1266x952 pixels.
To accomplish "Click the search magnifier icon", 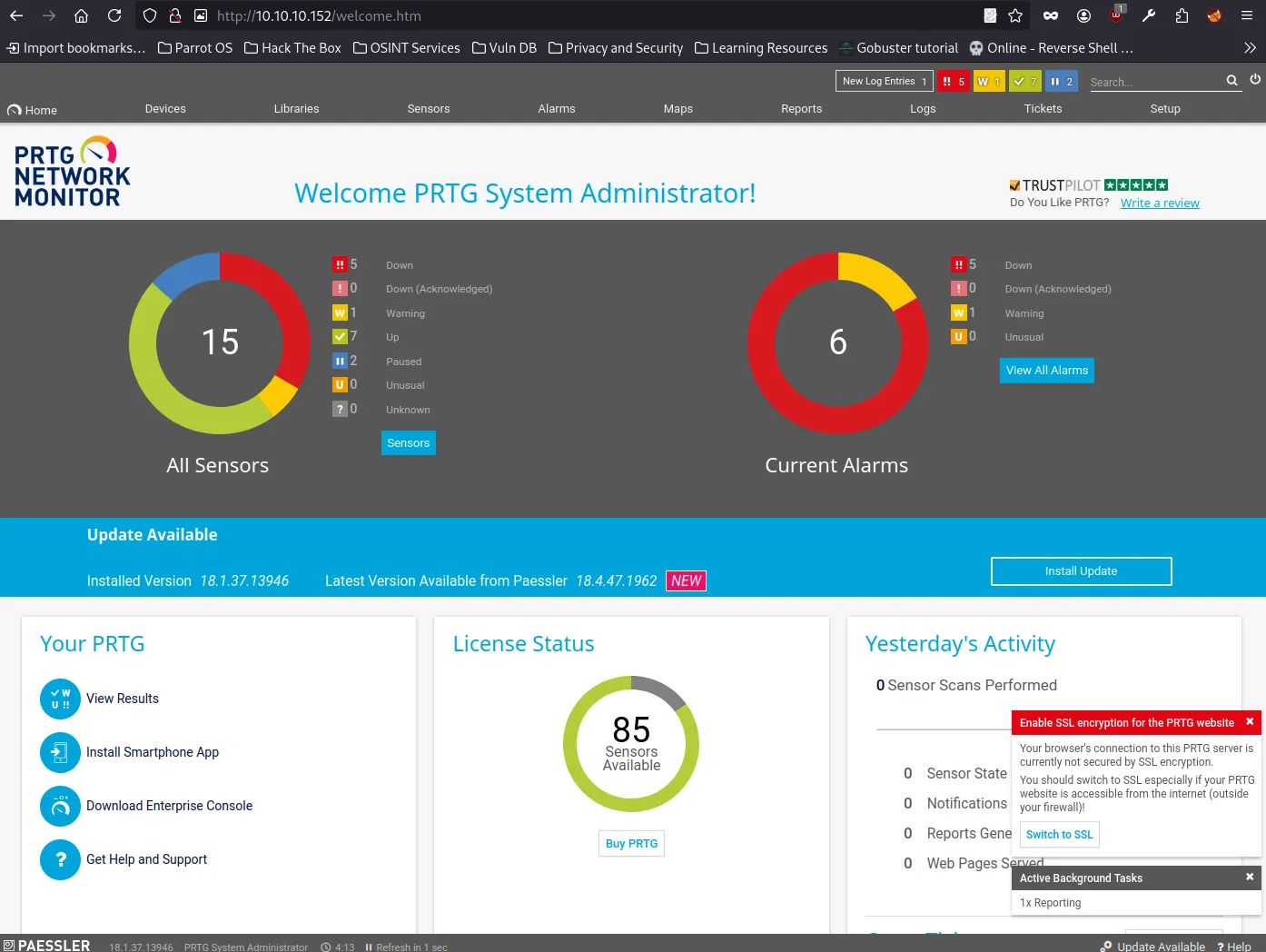I will coord(1231,81).
